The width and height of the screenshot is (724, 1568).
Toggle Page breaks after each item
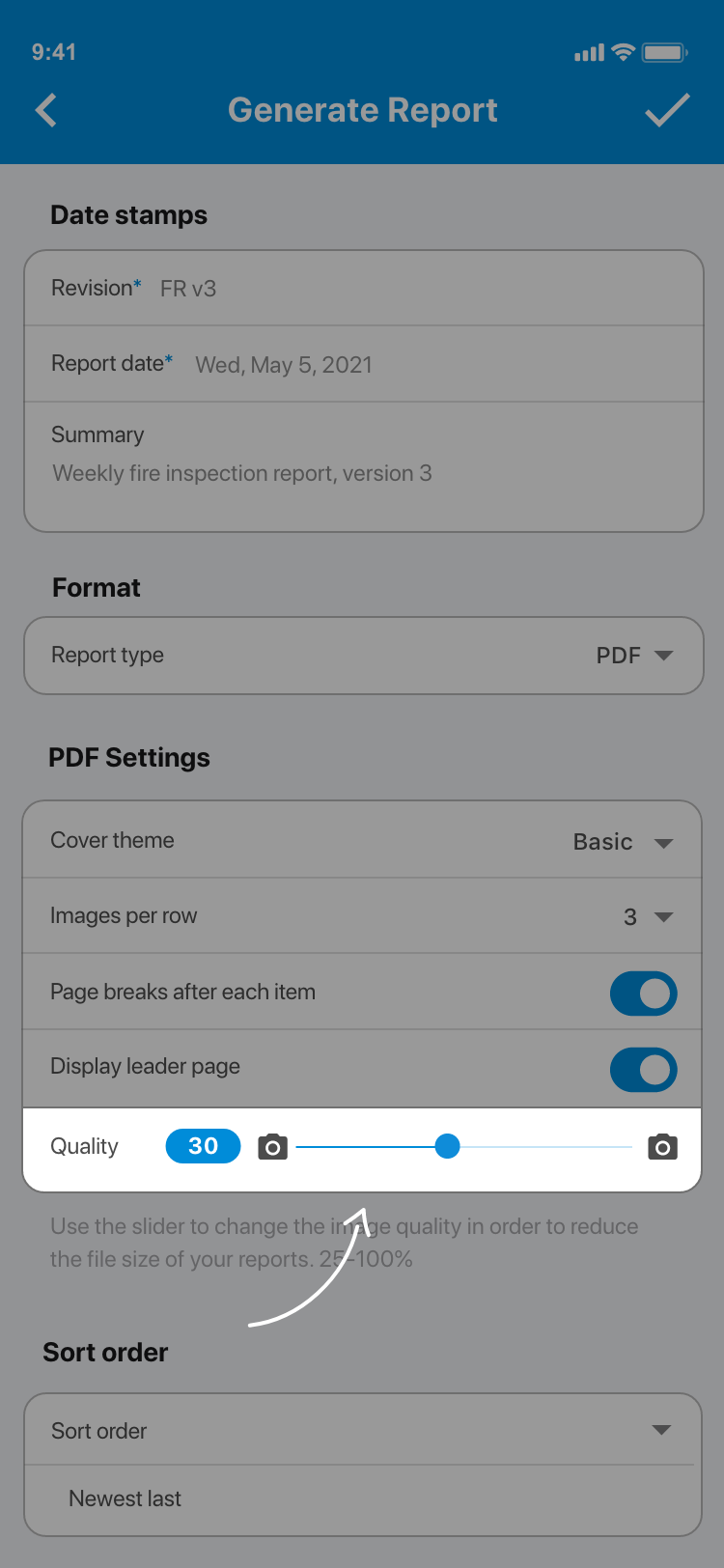(x=643, y=994)
